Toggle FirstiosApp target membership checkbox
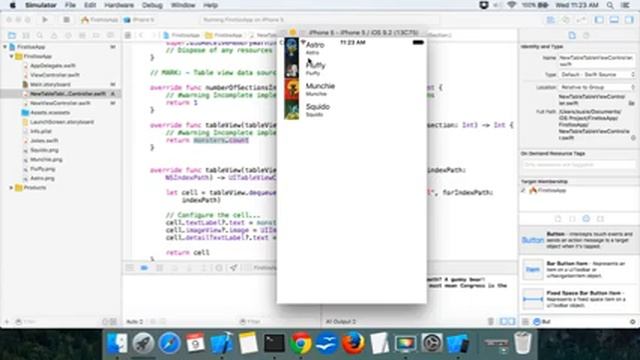The width and height of the screenshot is (640, 360). point(524,191)
